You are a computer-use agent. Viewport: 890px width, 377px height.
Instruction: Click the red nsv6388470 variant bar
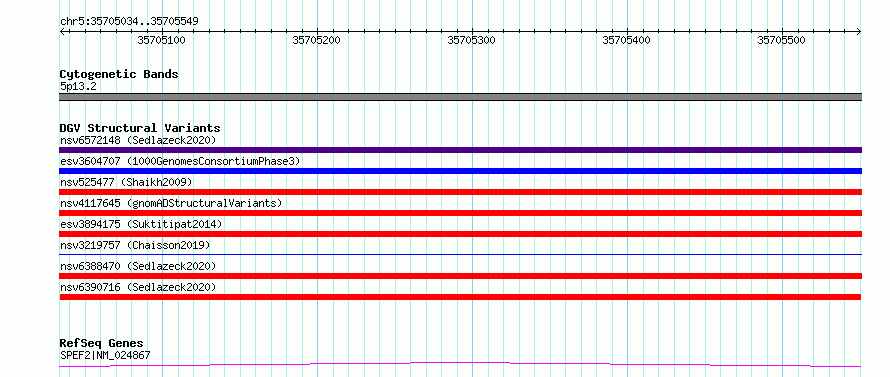coord(460,276)
